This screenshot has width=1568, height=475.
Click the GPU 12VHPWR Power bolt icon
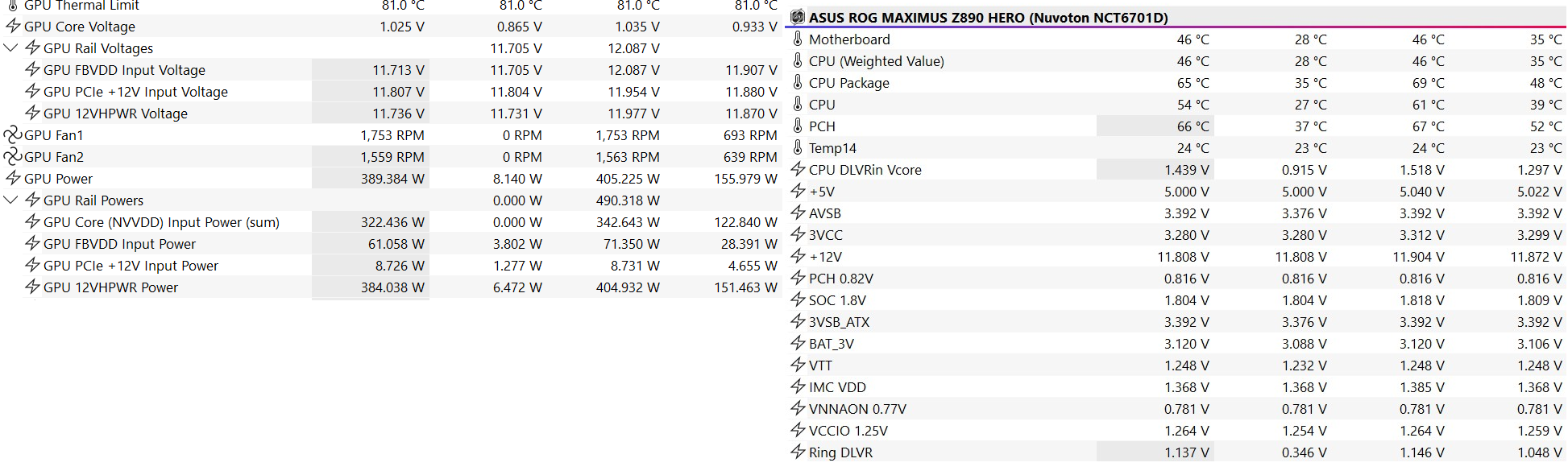(32, 287)
